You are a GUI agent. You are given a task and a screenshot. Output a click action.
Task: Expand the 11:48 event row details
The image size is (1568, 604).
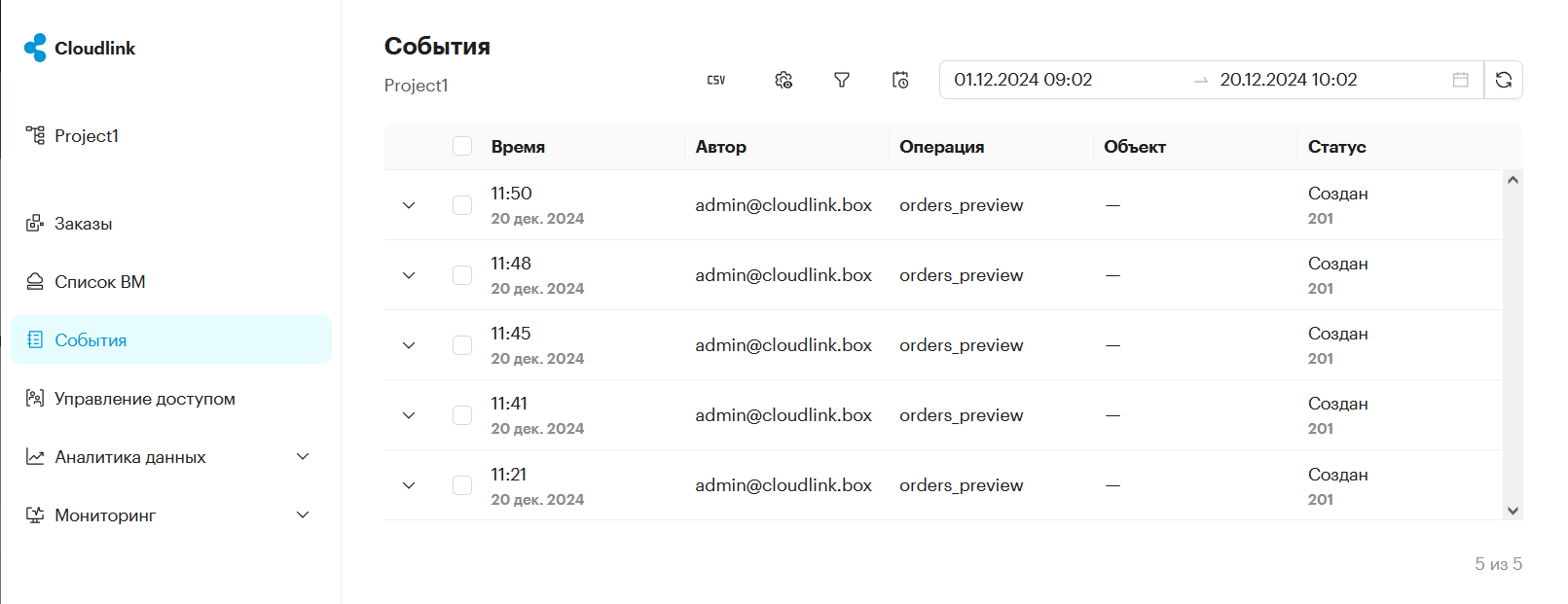click(409, 275)
